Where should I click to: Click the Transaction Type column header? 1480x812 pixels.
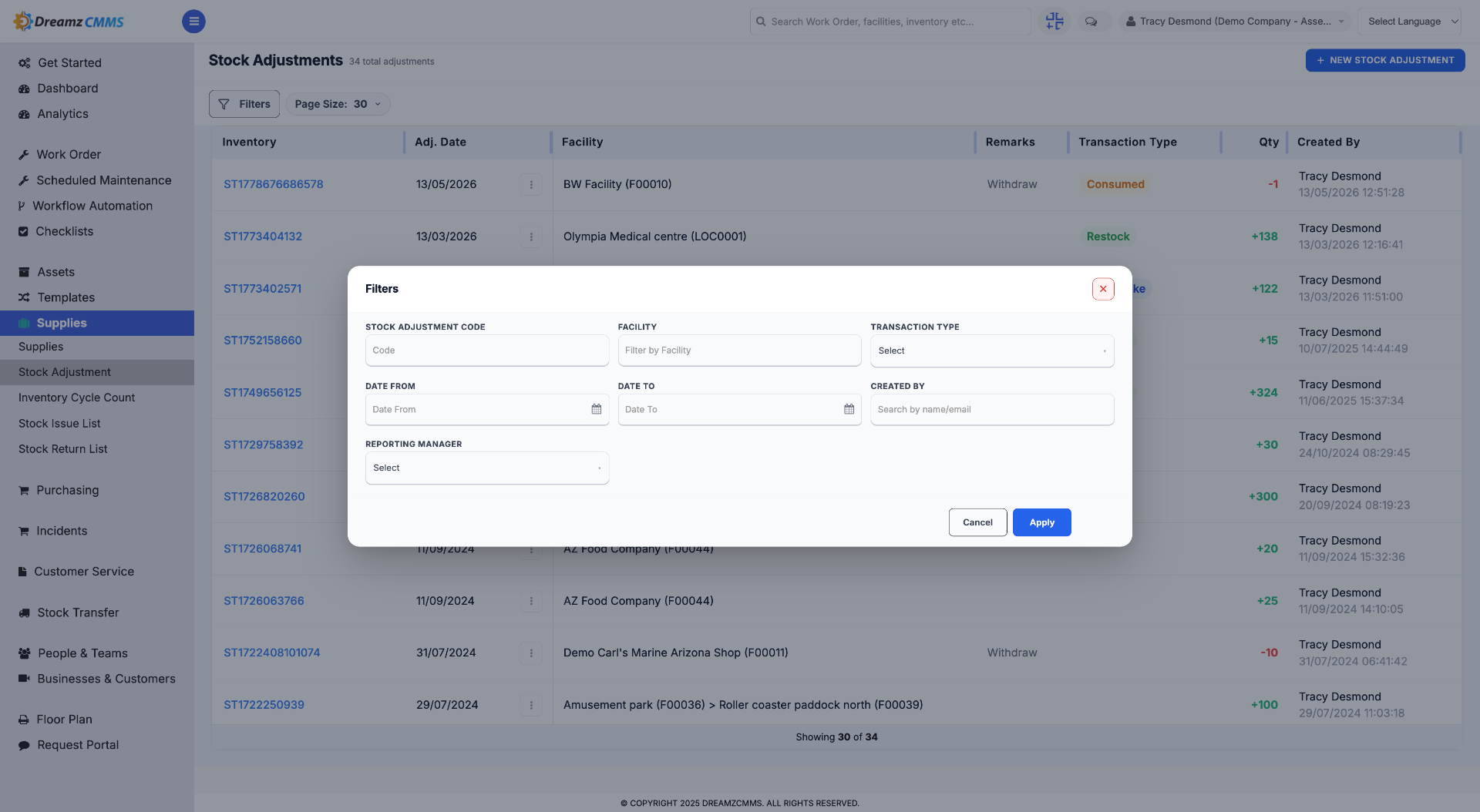[1127, 143]
